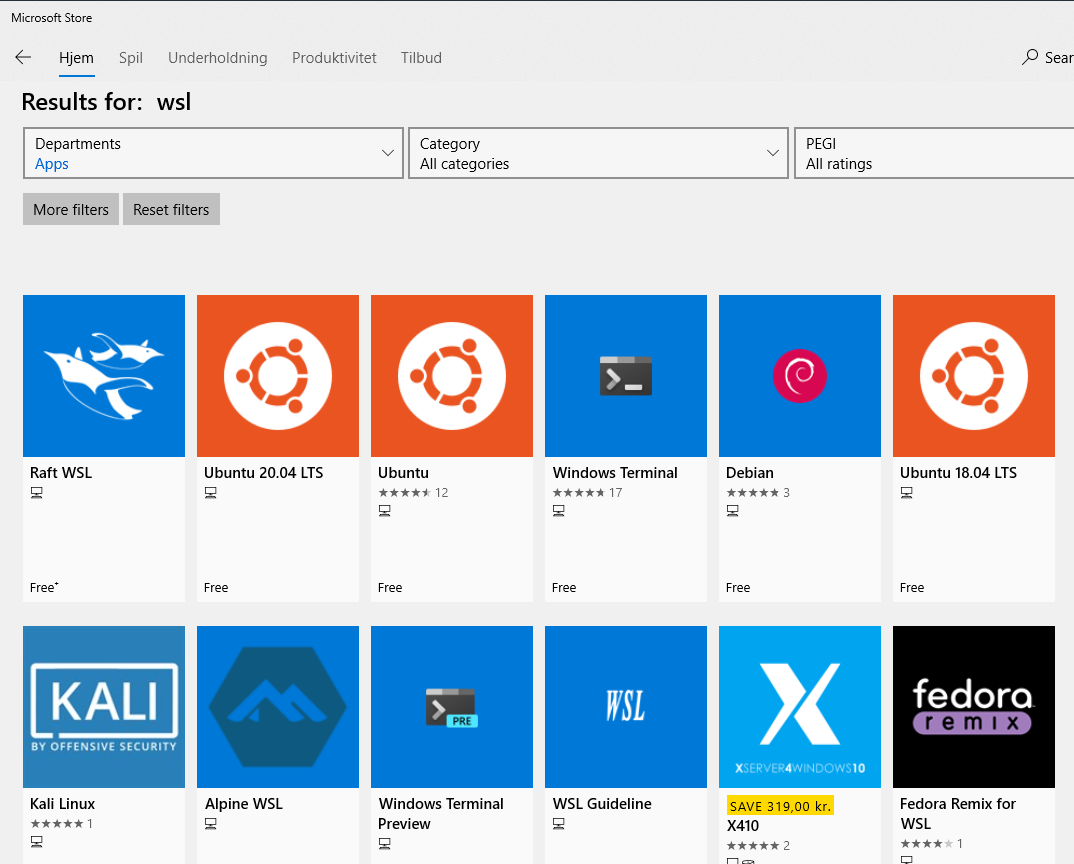Viewport: 1074px width, 864px height.
Task: Open the Alpine WSL title link
Action: tap(244, 804)
